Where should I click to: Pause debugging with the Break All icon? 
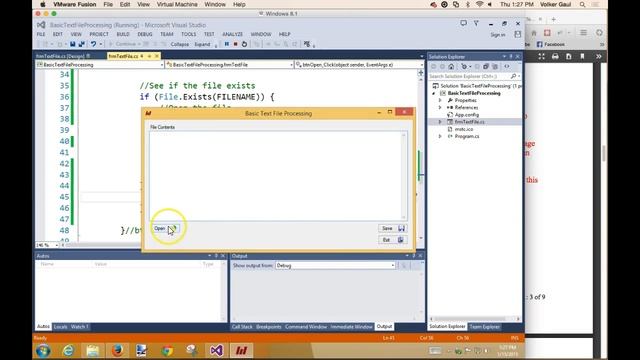227,44
